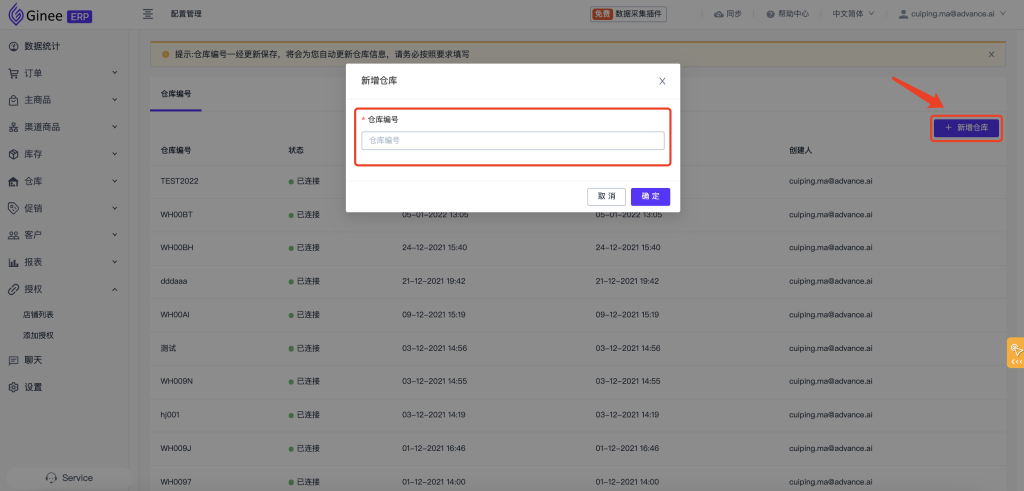Click the 数据统计 dashboard icon
1024x491 pixels.
pyautogui.click(x=13, y=46)
